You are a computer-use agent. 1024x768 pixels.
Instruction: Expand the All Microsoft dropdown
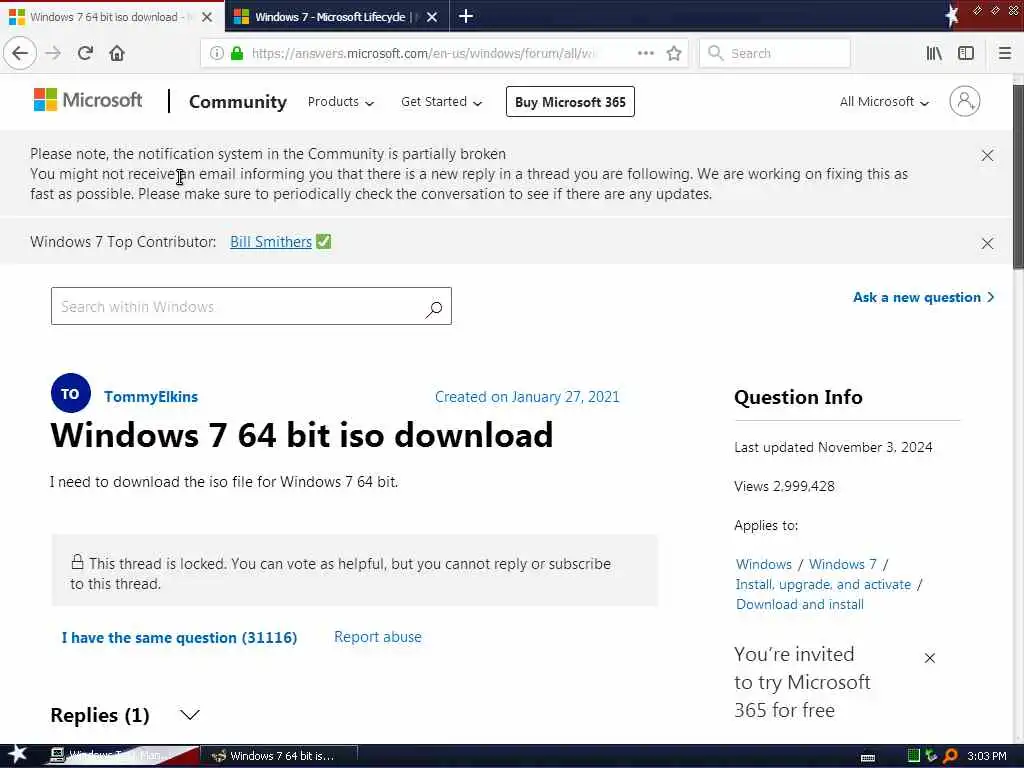(x=884, y=102)
